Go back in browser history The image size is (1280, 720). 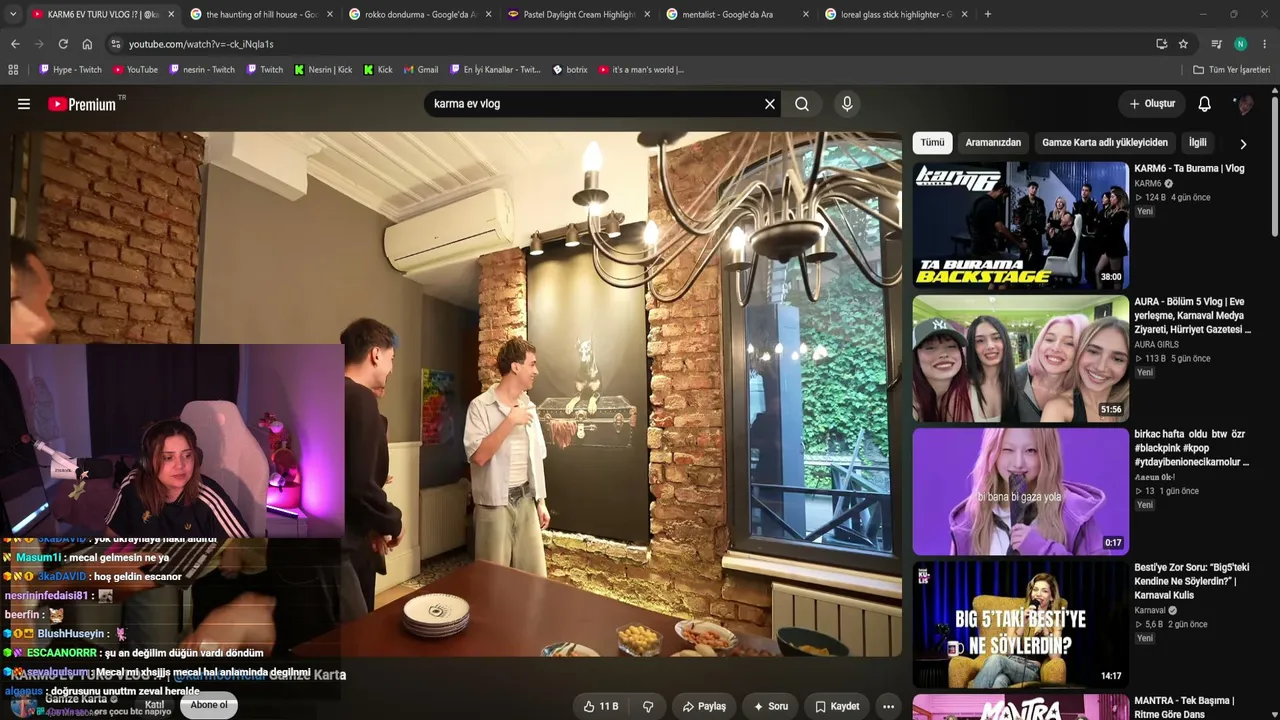15,44
